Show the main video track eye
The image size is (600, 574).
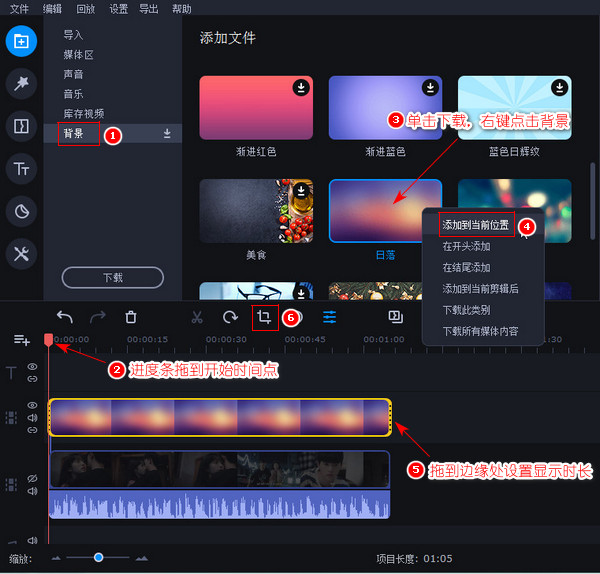pyautogui.click(x=33, y=478)
